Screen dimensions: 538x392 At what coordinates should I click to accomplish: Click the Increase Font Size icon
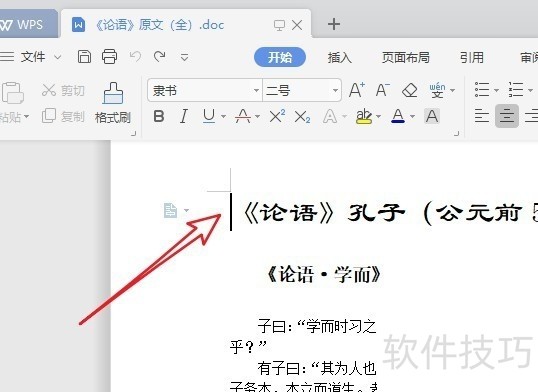coord(357,90)
